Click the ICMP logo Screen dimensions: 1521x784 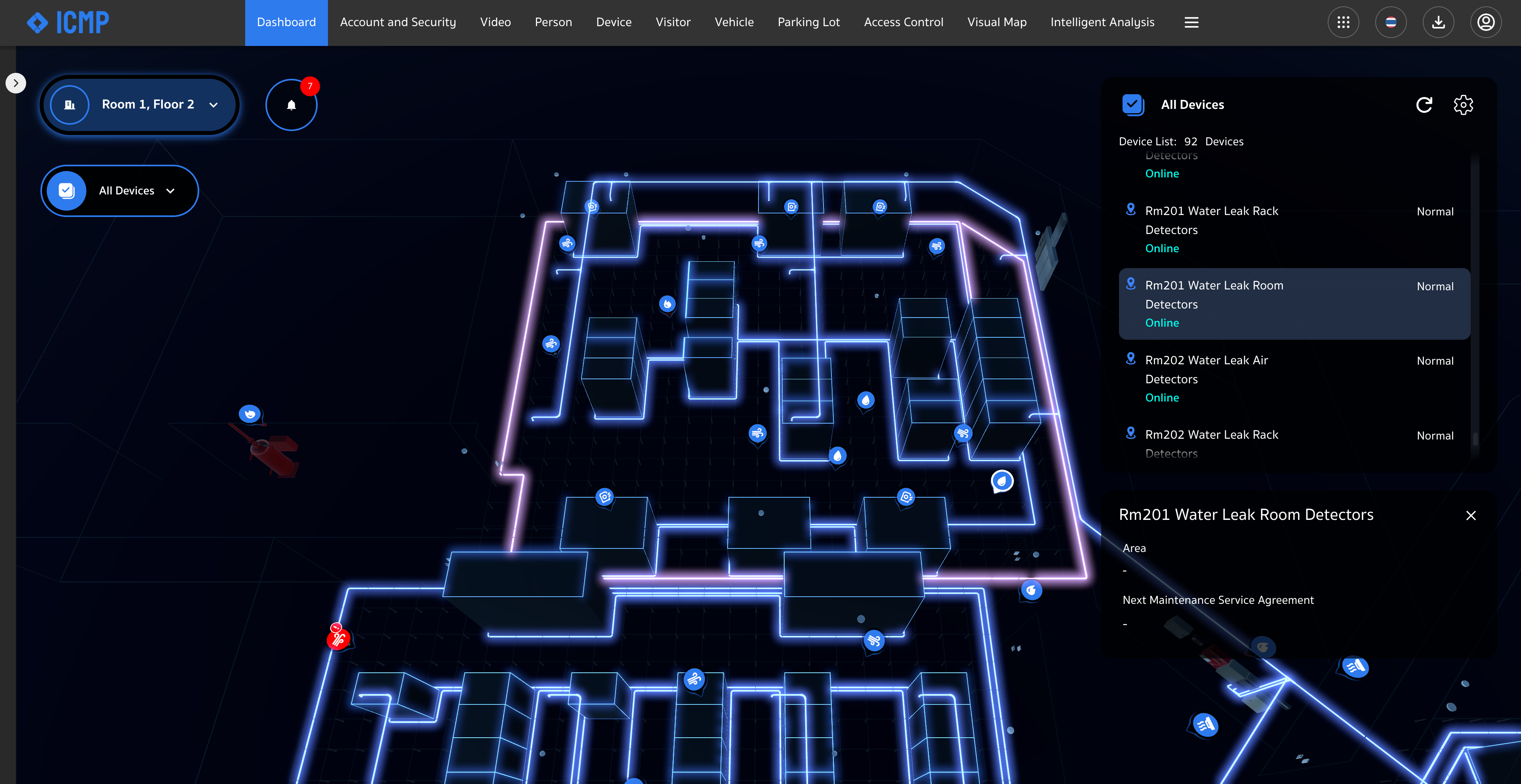point(68,23)
